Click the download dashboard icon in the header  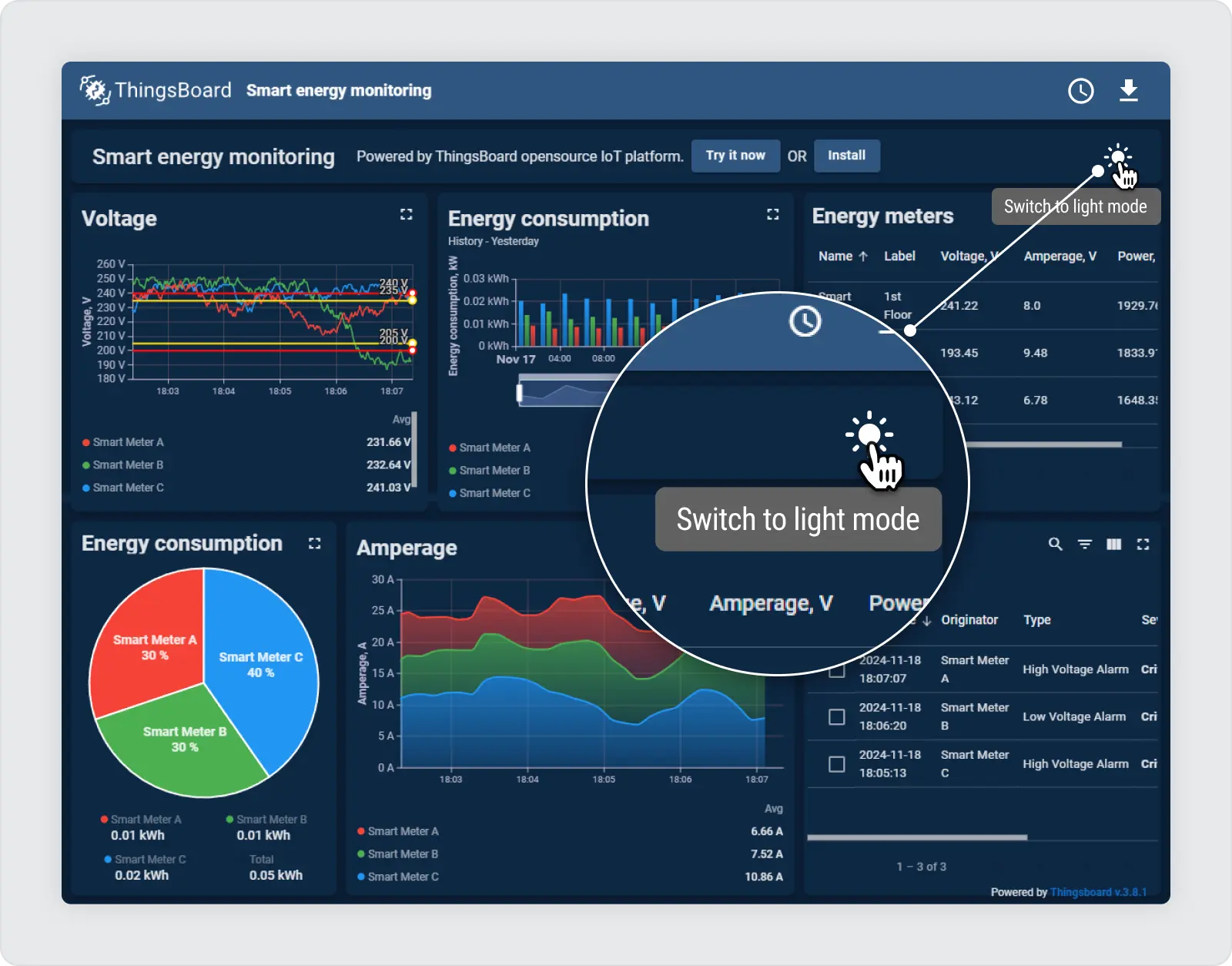1129,91
